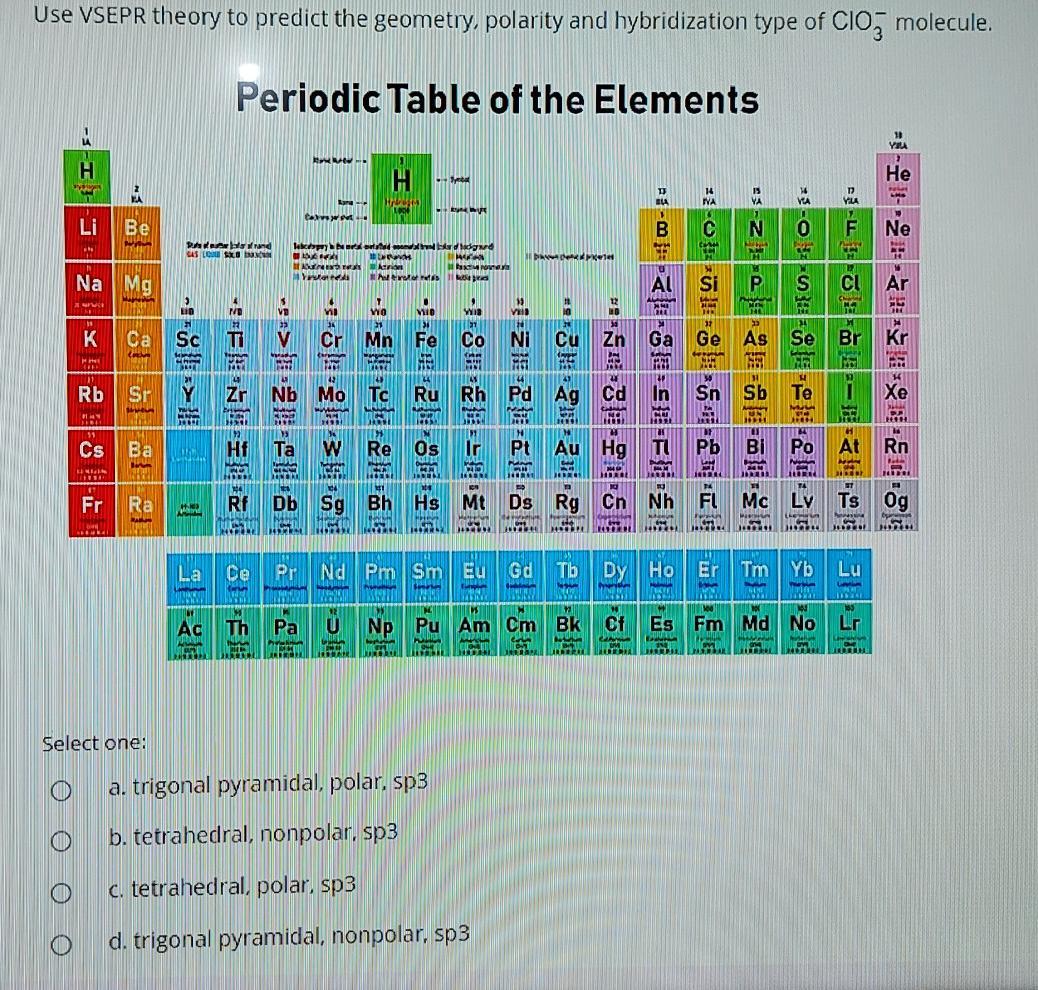Click the Pb lead element cell
Viewport: 1038px width, 990px height.
click(x=708, y=454)
